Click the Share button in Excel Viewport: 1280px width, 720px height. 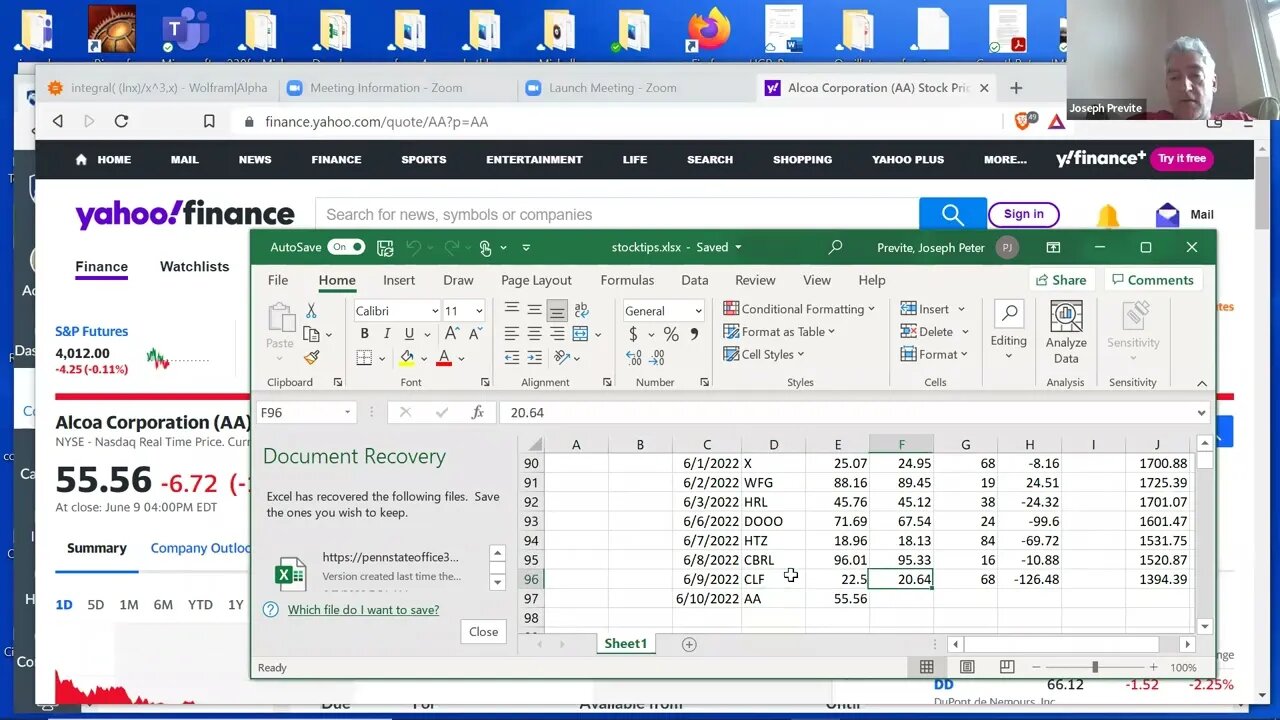tap(1061, 280)
